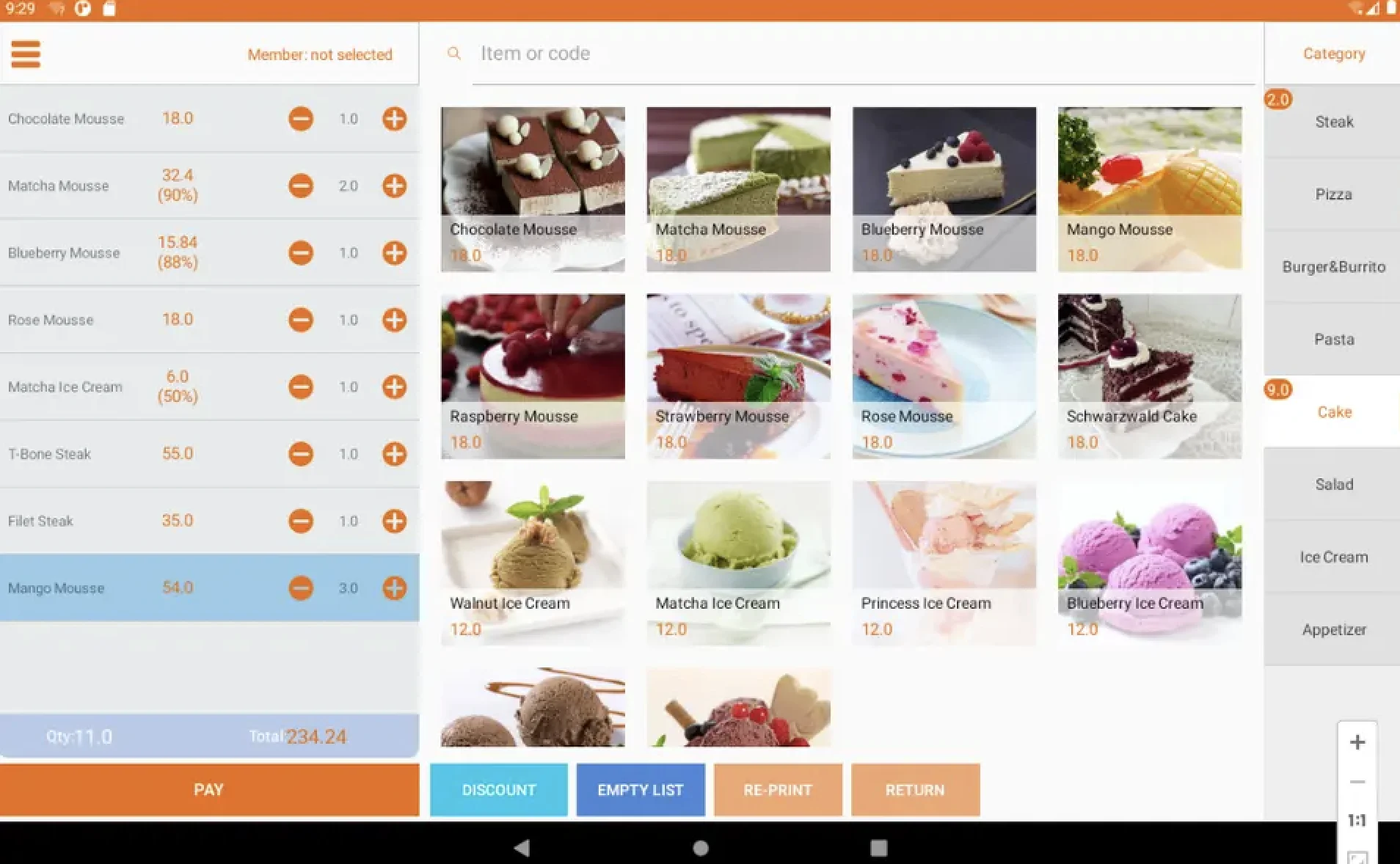Increase Mango Mousse quantity in order list
Screen dimensions: 1400x864
[x=395, y=587]
